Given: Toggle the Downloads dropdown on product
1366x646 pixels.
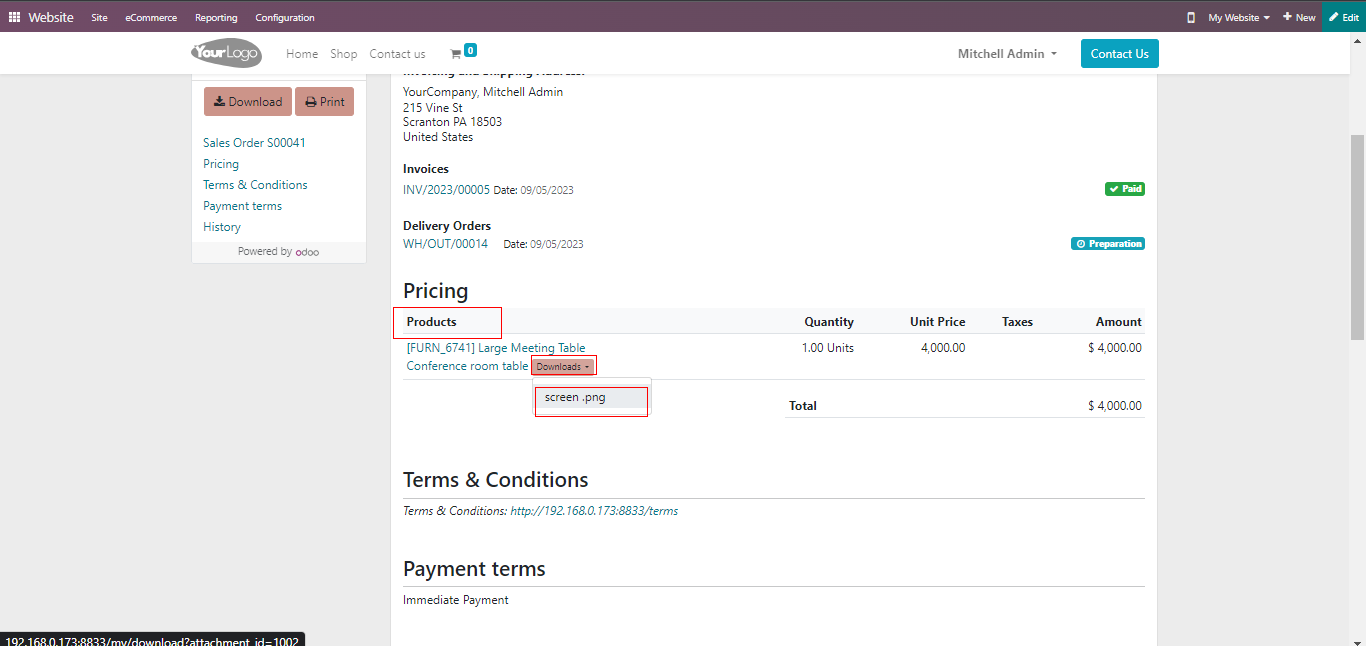Looking at the screenshot, I should click(563, 367).
